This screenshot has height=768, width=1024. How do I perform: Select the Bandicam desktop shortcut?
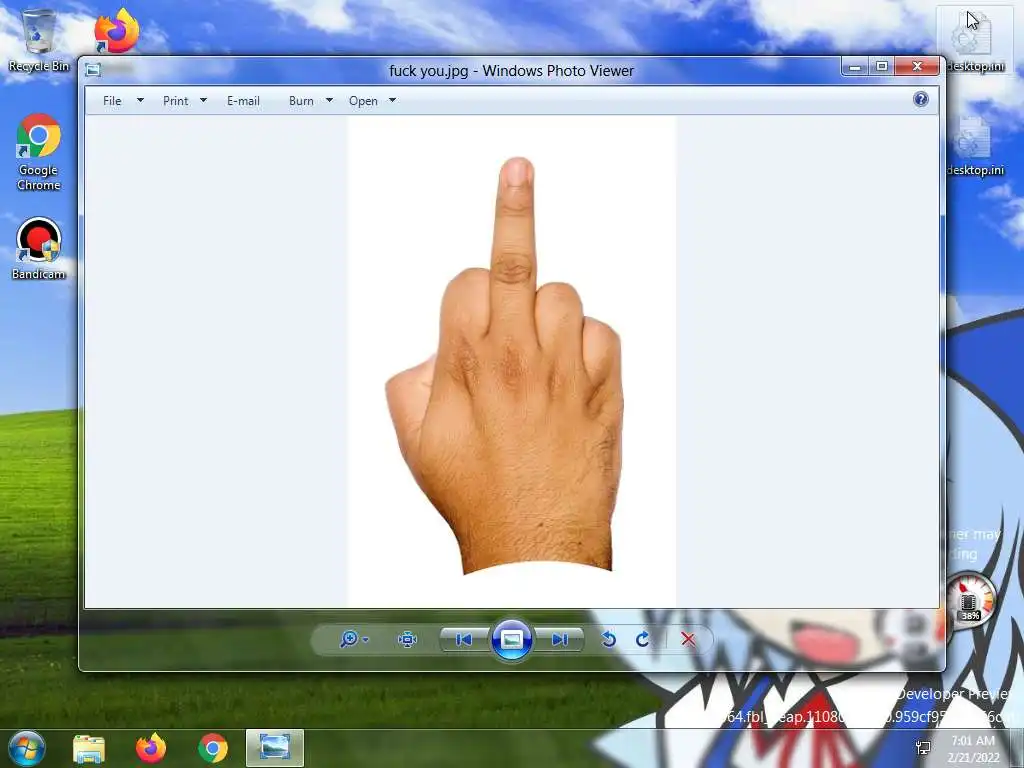pyautogui.click(x=39, y=249)
